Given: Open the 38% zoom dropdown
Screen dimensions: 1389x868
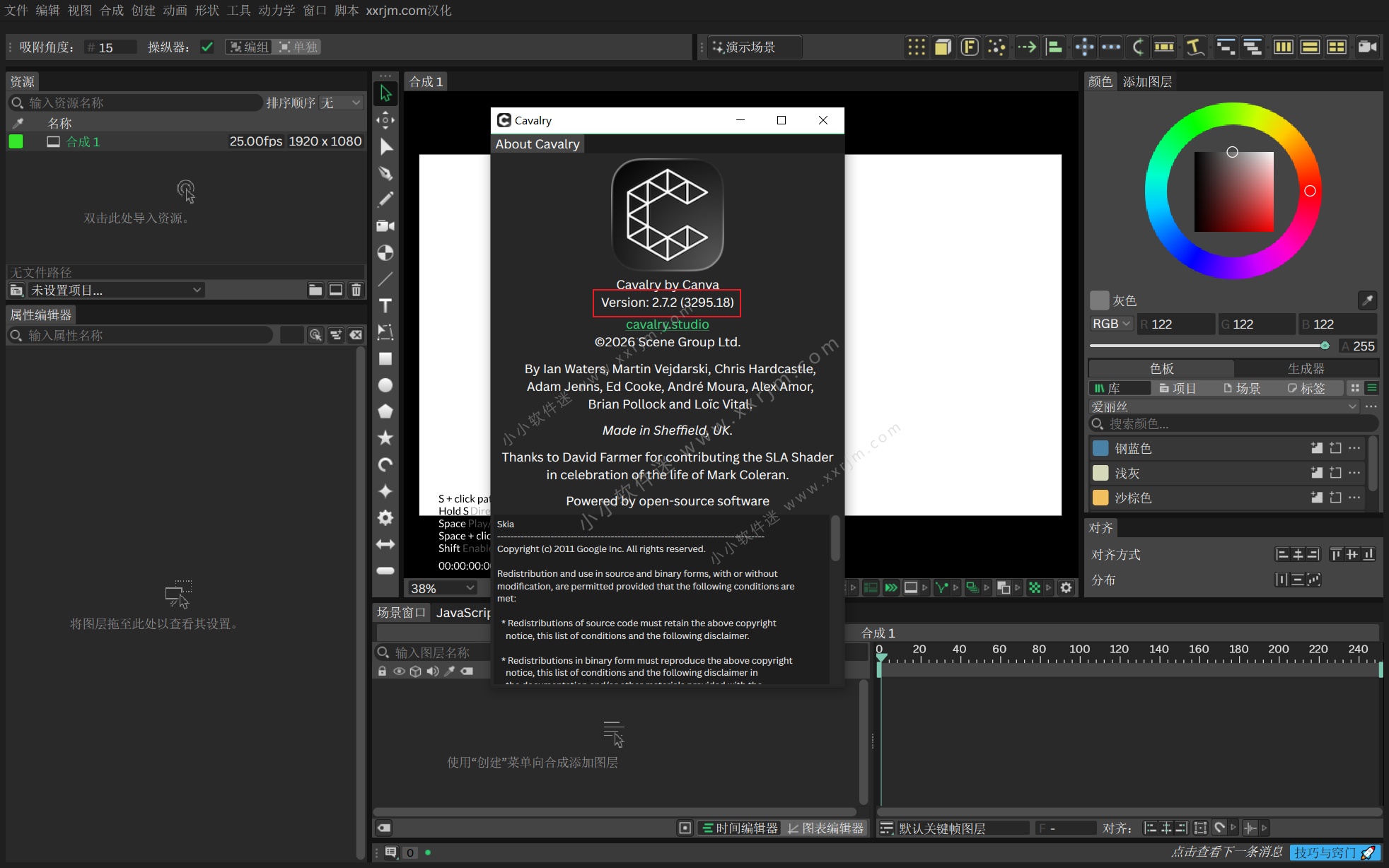Looking at the screenshot, I should coord(441,588).
